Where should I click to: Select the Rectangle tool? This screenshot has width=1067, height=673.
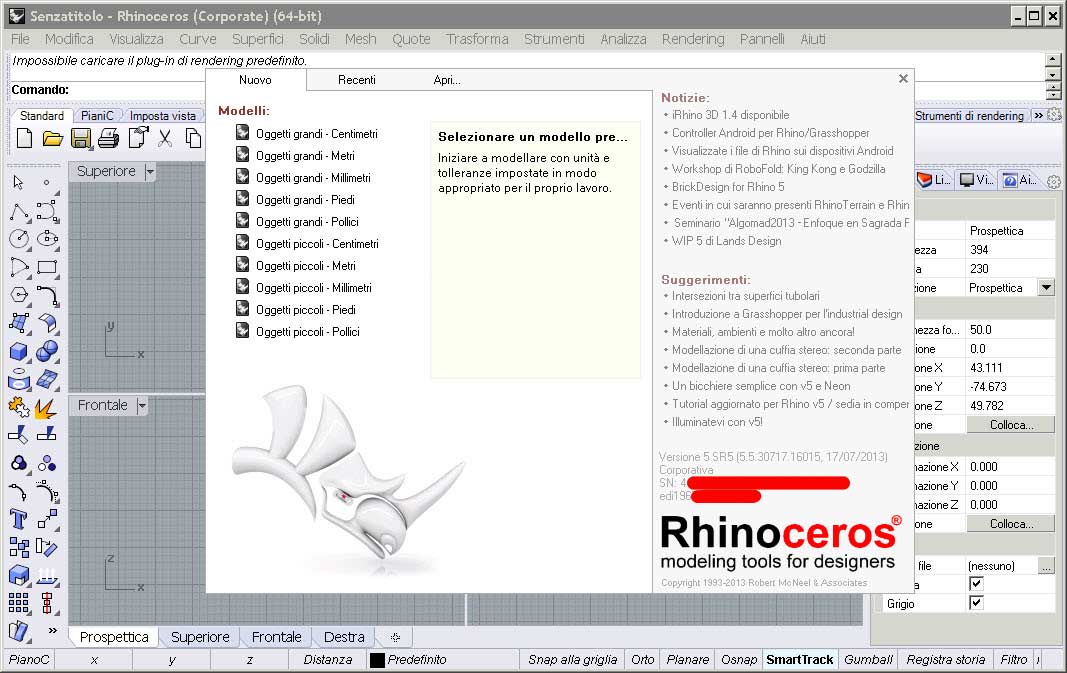pos(47,267)
